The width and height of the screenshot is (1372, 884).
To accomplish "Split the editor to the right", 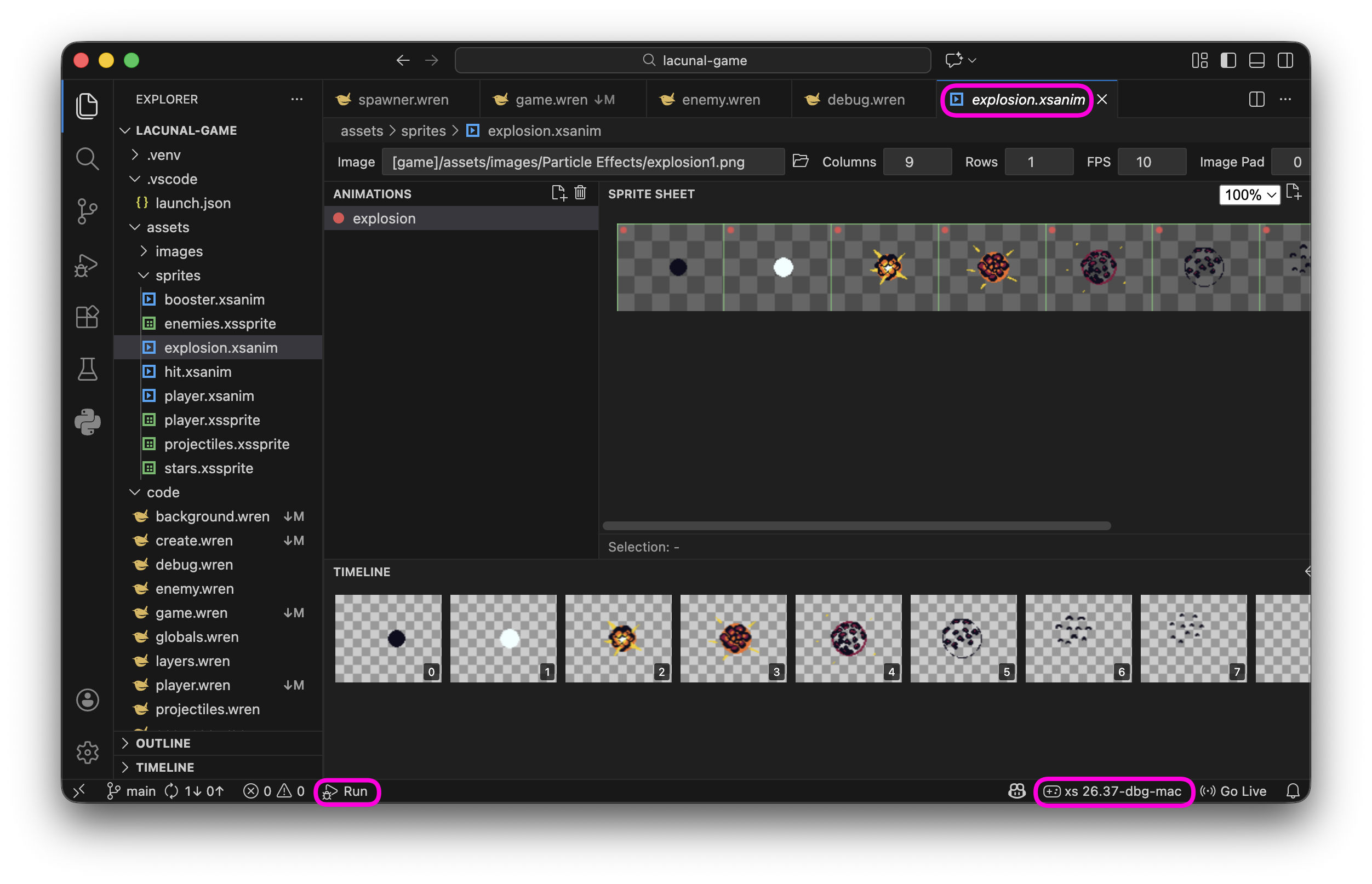I will tap(1256, 99).
